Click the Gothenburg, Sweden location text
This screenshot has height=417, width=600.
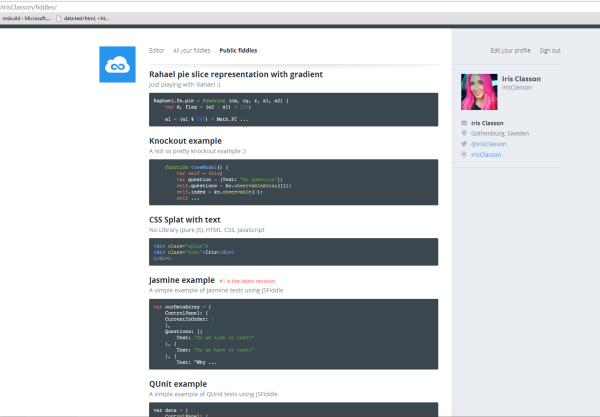tap(500, 134)
